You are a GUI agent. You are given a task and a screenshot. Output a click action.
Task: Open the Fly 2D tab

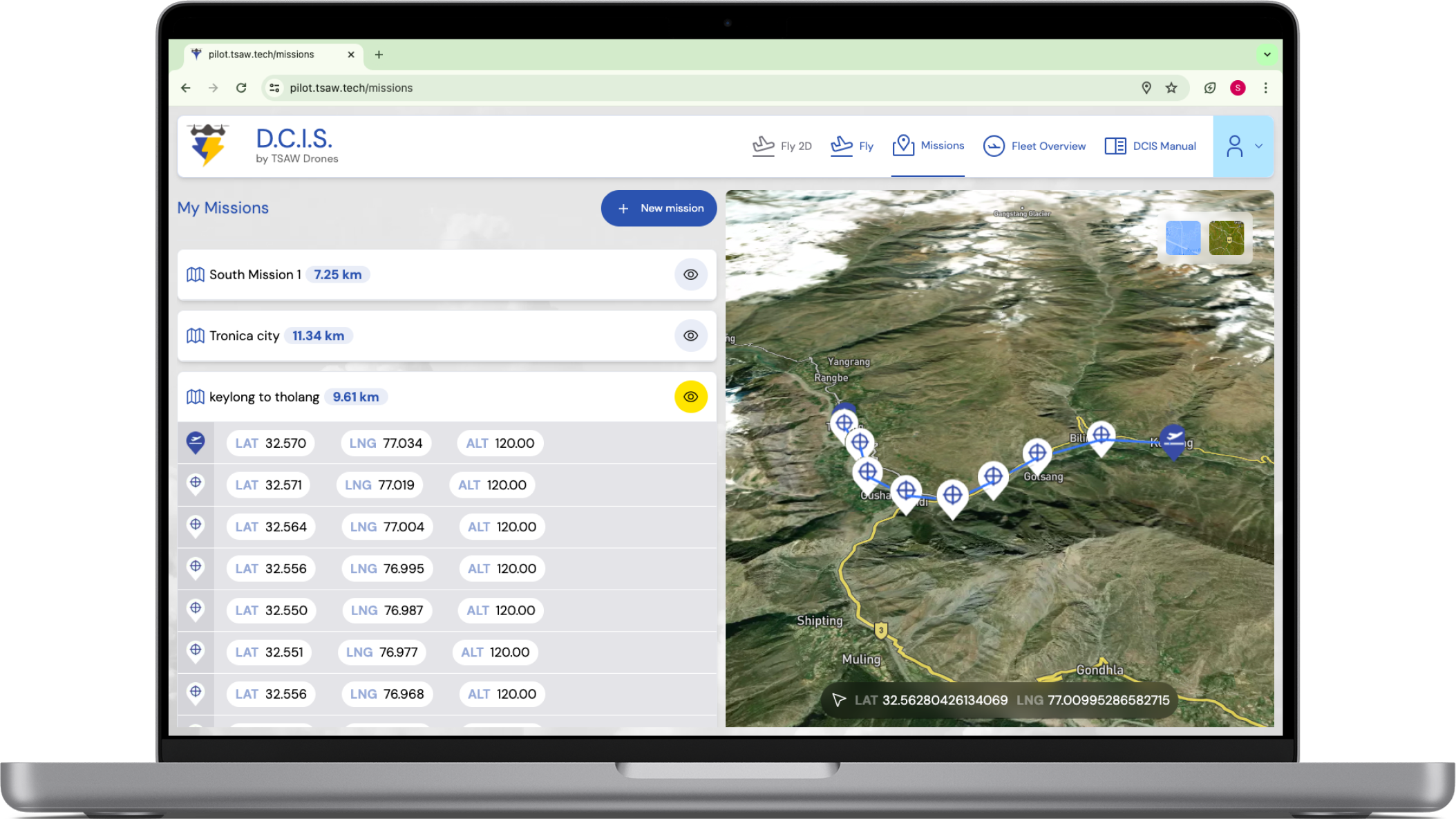[x=782, y=146]
